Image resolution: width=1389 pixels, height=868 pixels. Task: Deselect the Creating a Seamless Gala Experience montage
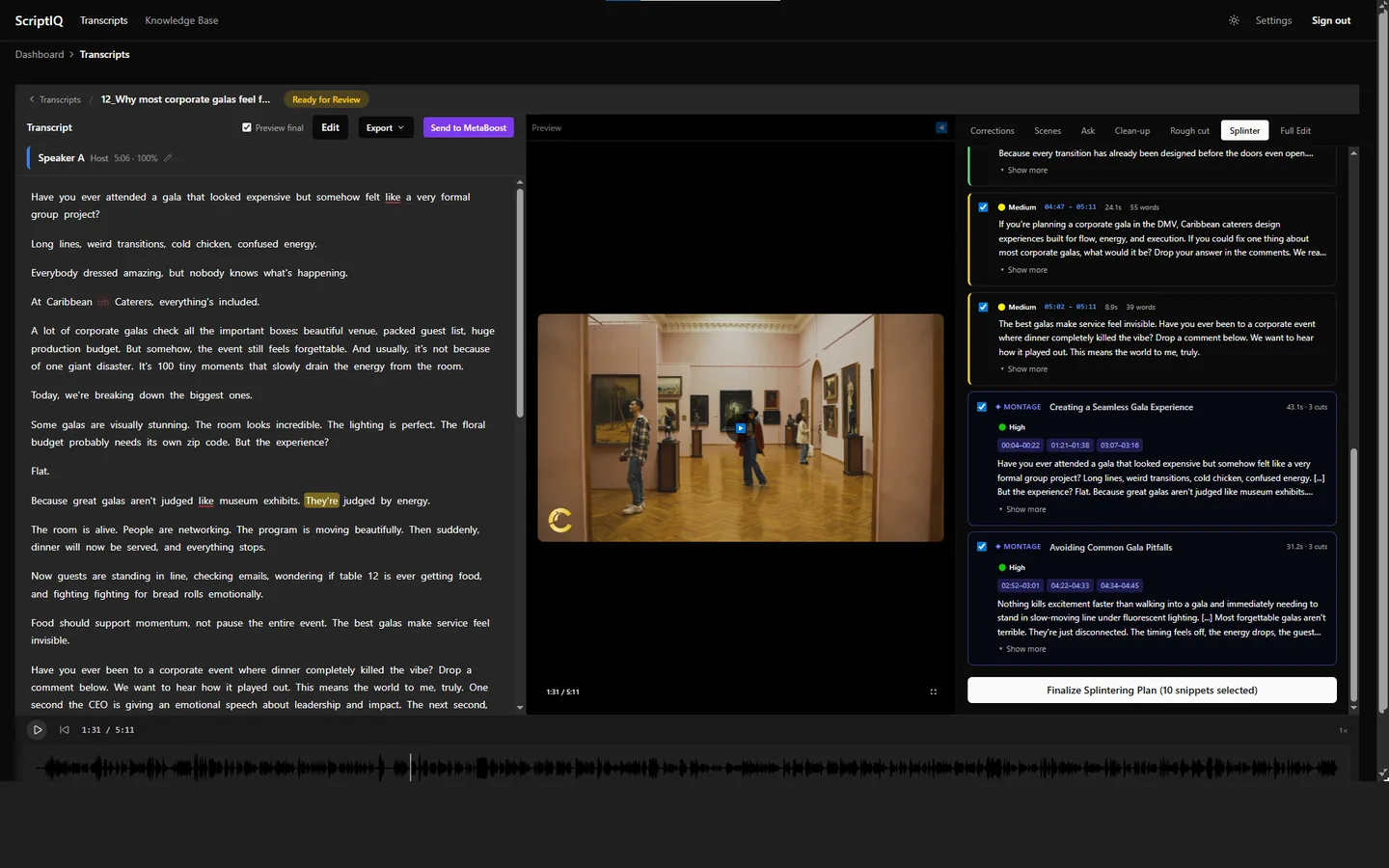[x=982, y=407]
